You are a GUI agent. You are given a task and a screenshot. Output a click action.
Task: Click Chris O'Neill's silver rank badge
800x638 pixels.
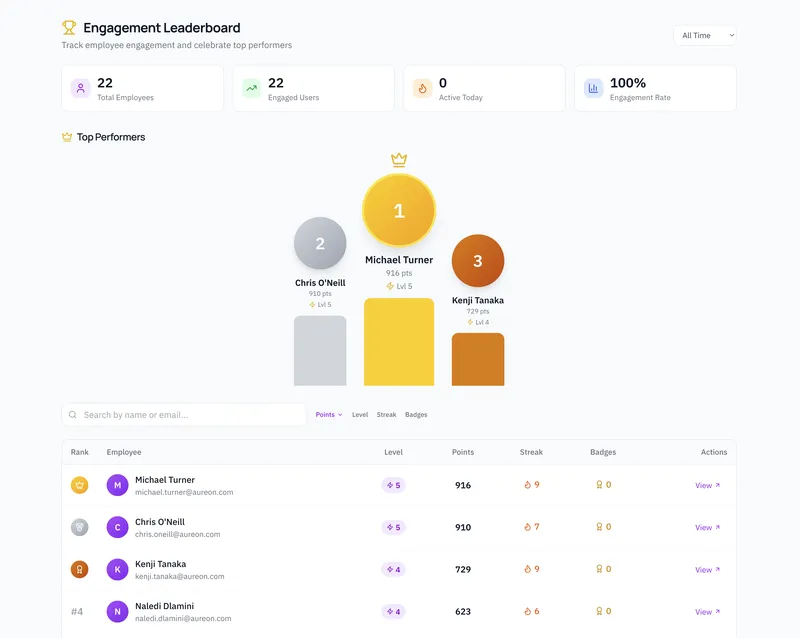point(80,527)
